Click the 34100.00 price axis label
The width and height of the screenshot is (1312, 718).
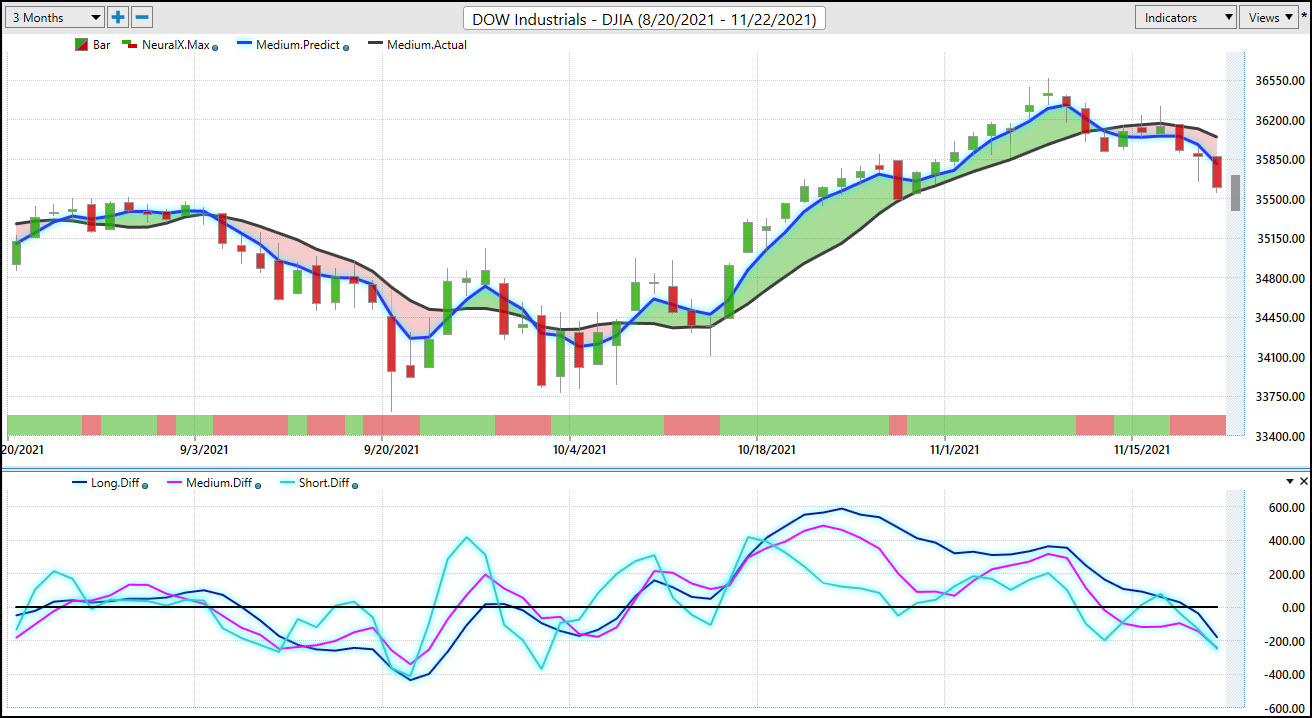click(x=1278, y=357)
